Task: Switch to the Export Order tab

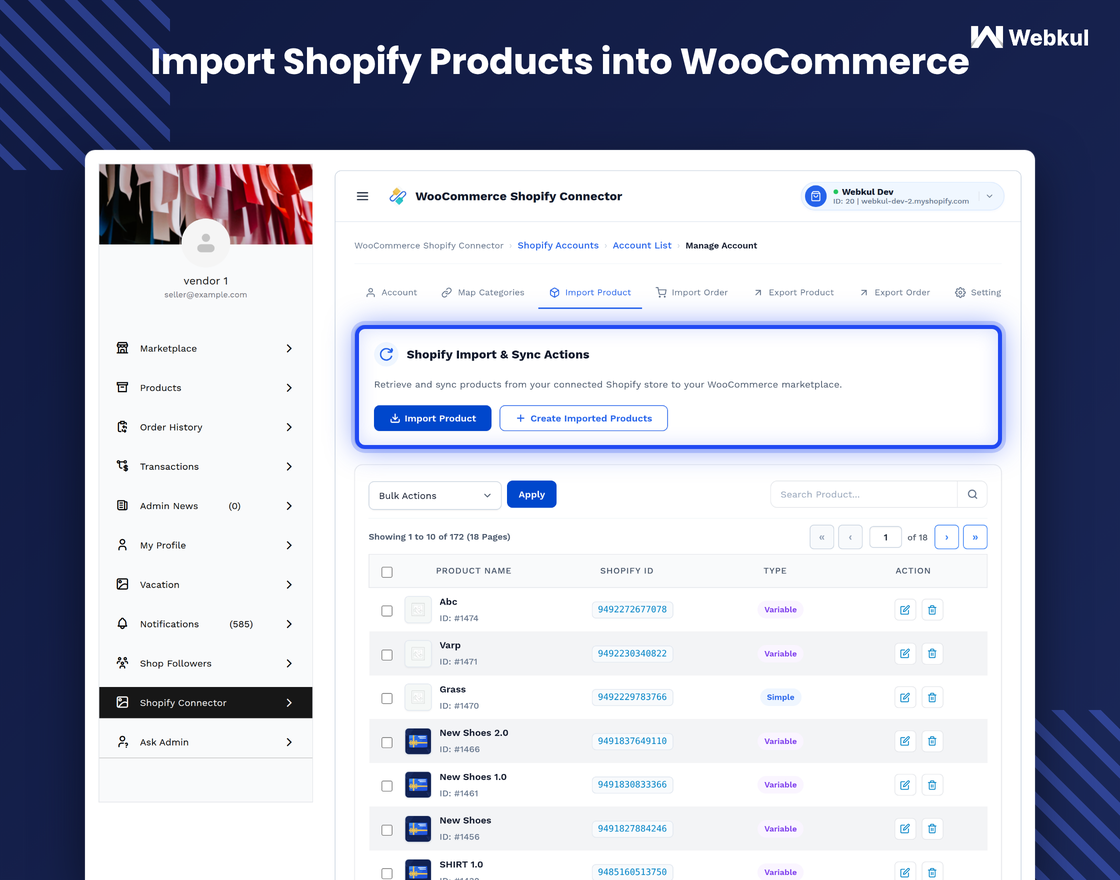Action: point(894,292)
